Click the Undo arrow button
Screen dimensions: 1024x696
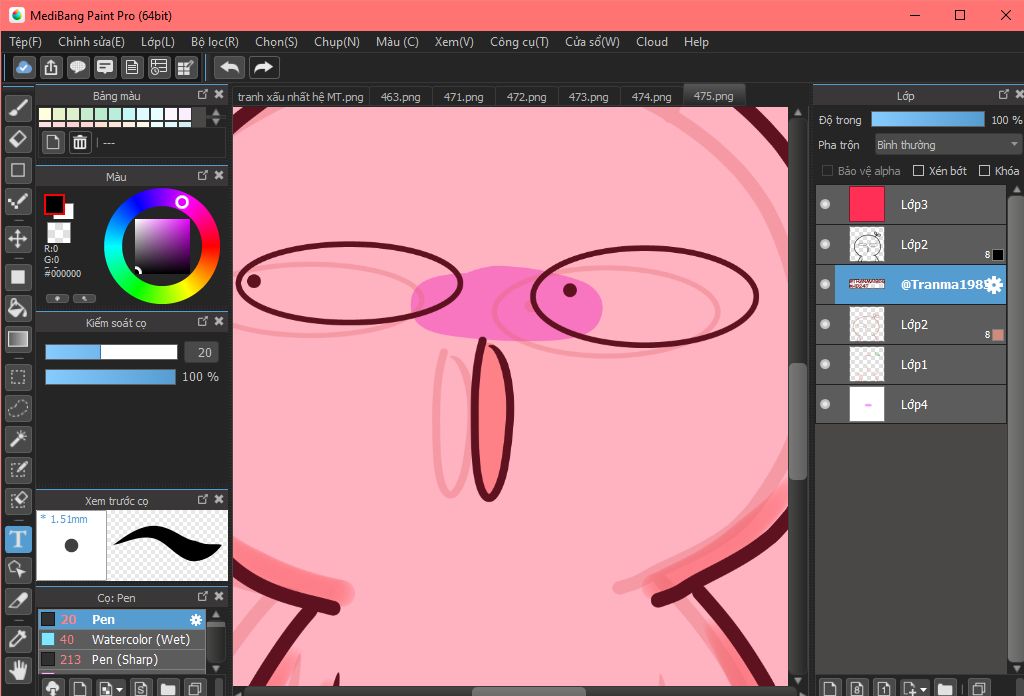tap(229, 67)
